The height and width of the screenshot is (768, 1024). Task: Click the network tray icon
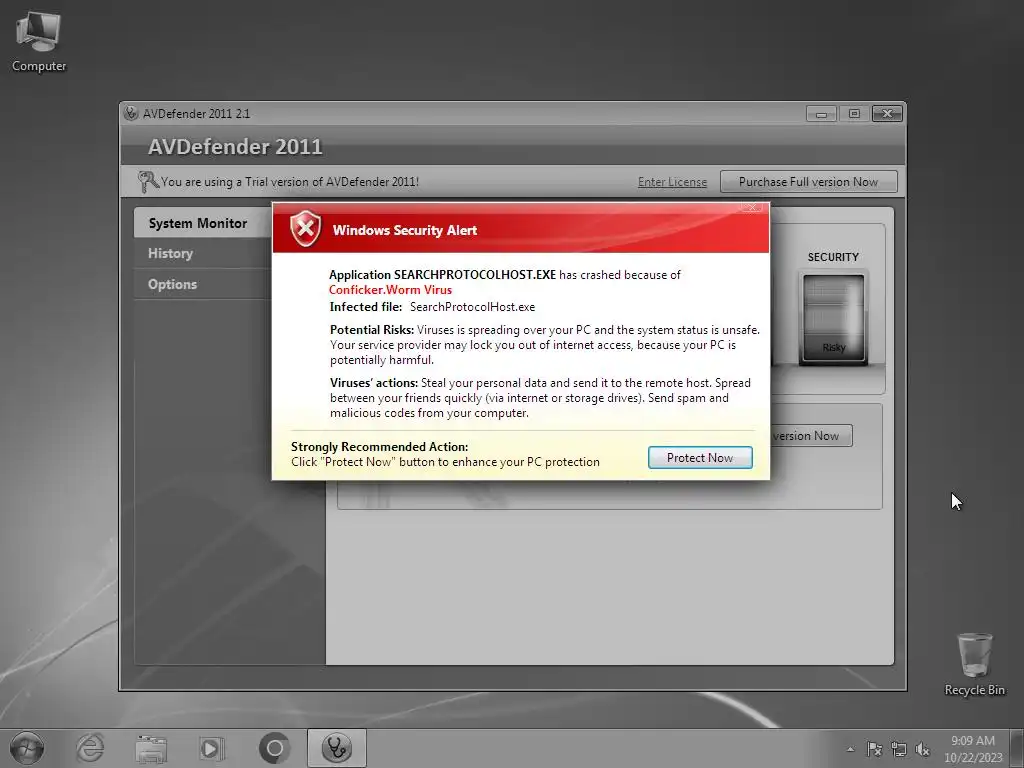899,749
